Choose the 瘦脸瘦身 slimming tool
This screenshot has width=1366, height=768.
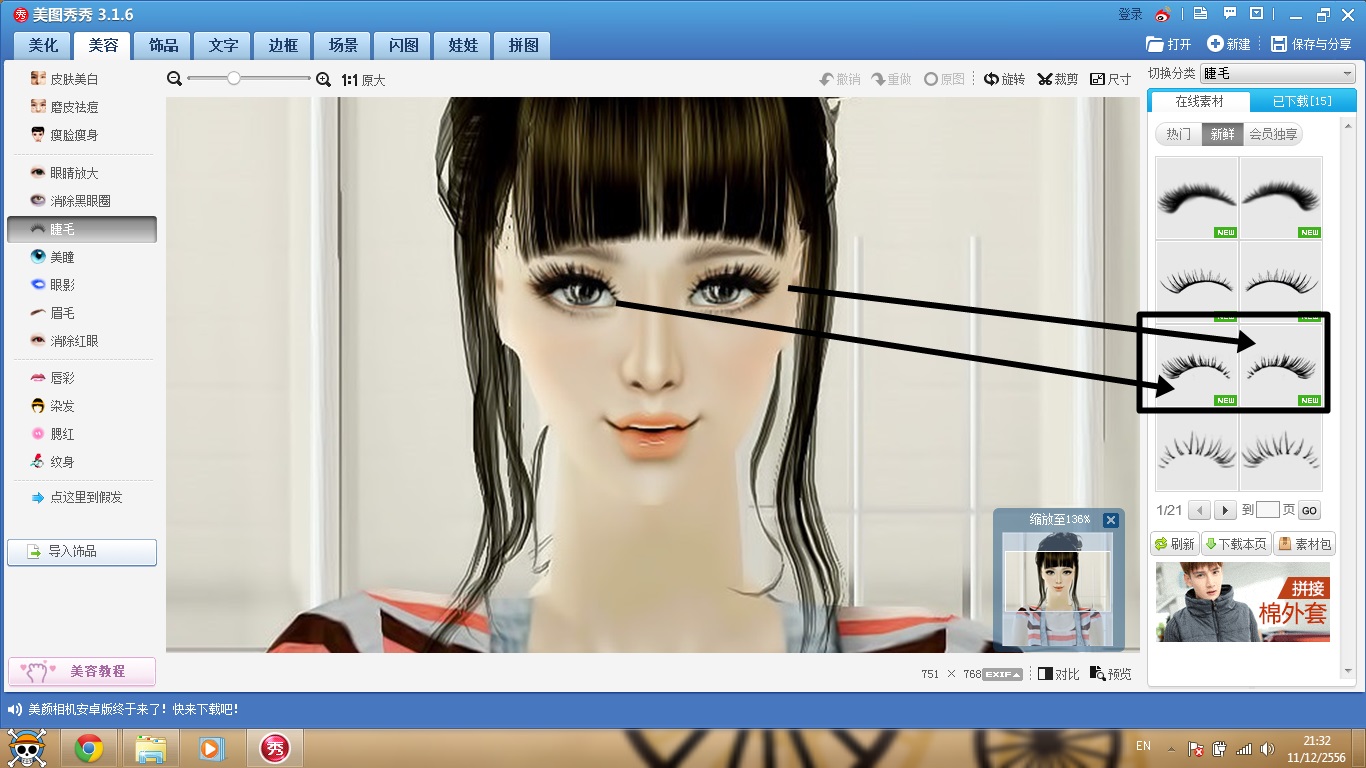click(64, 135)
